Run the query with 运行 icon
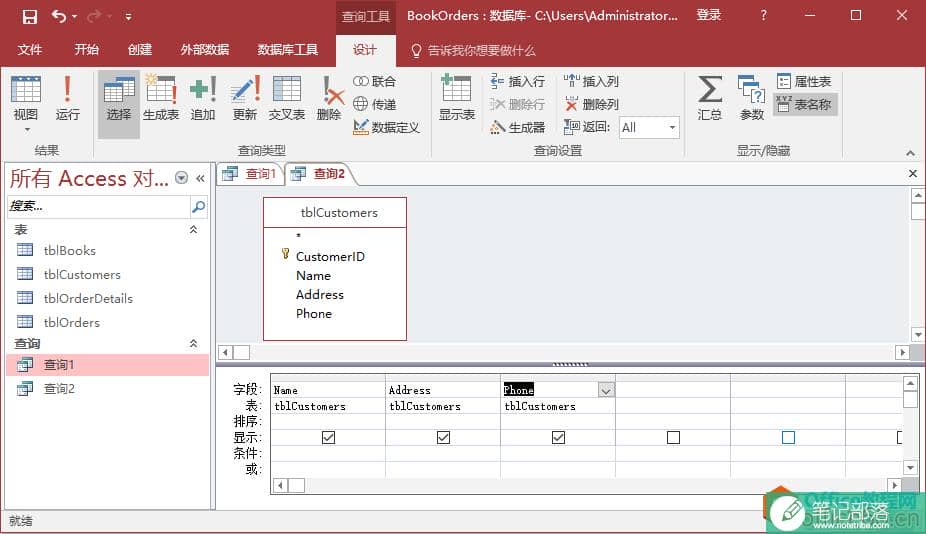 (x=67, y=97)
